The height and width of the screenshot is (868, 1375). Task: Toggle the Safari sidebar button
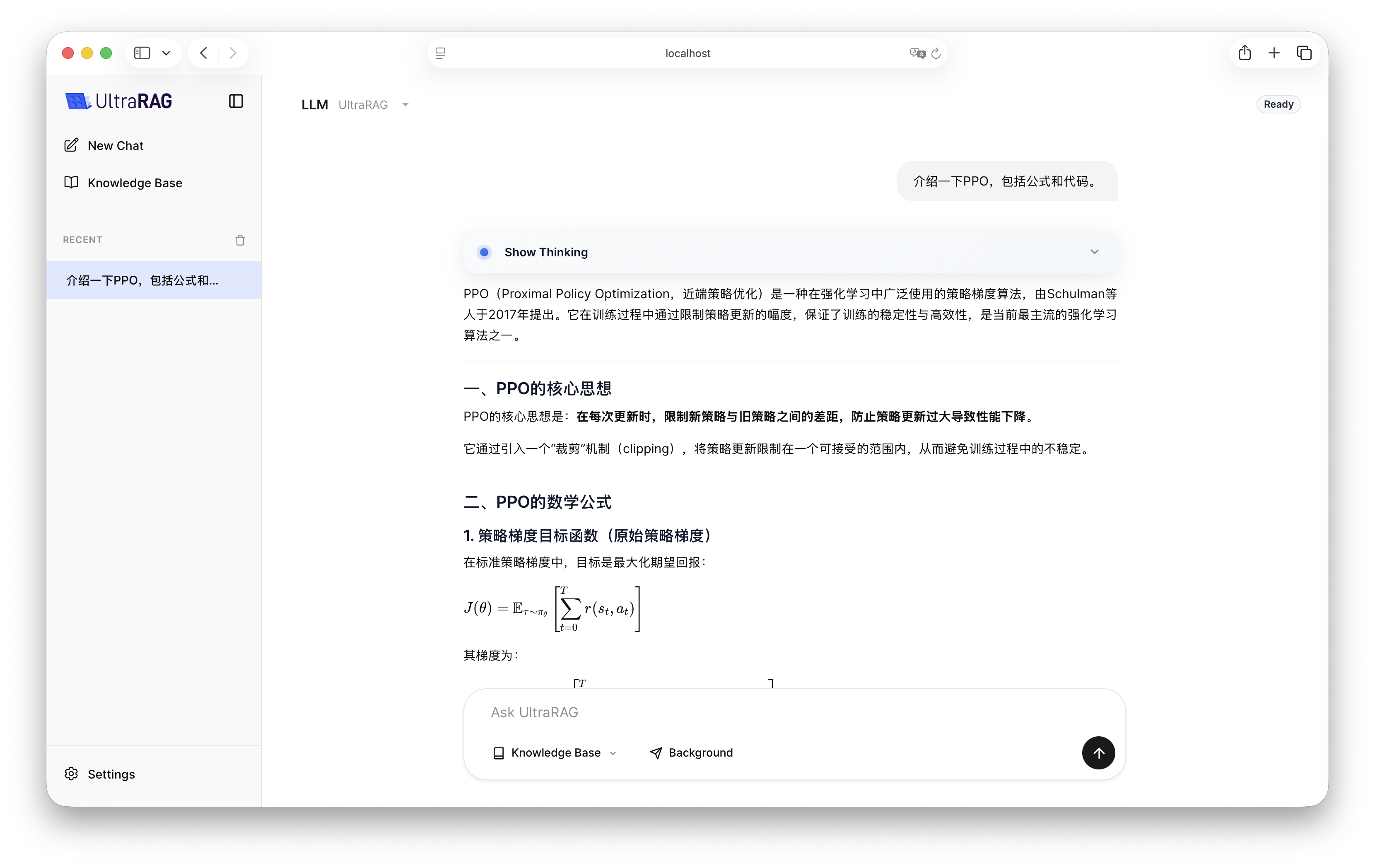[x=142, y=53]
